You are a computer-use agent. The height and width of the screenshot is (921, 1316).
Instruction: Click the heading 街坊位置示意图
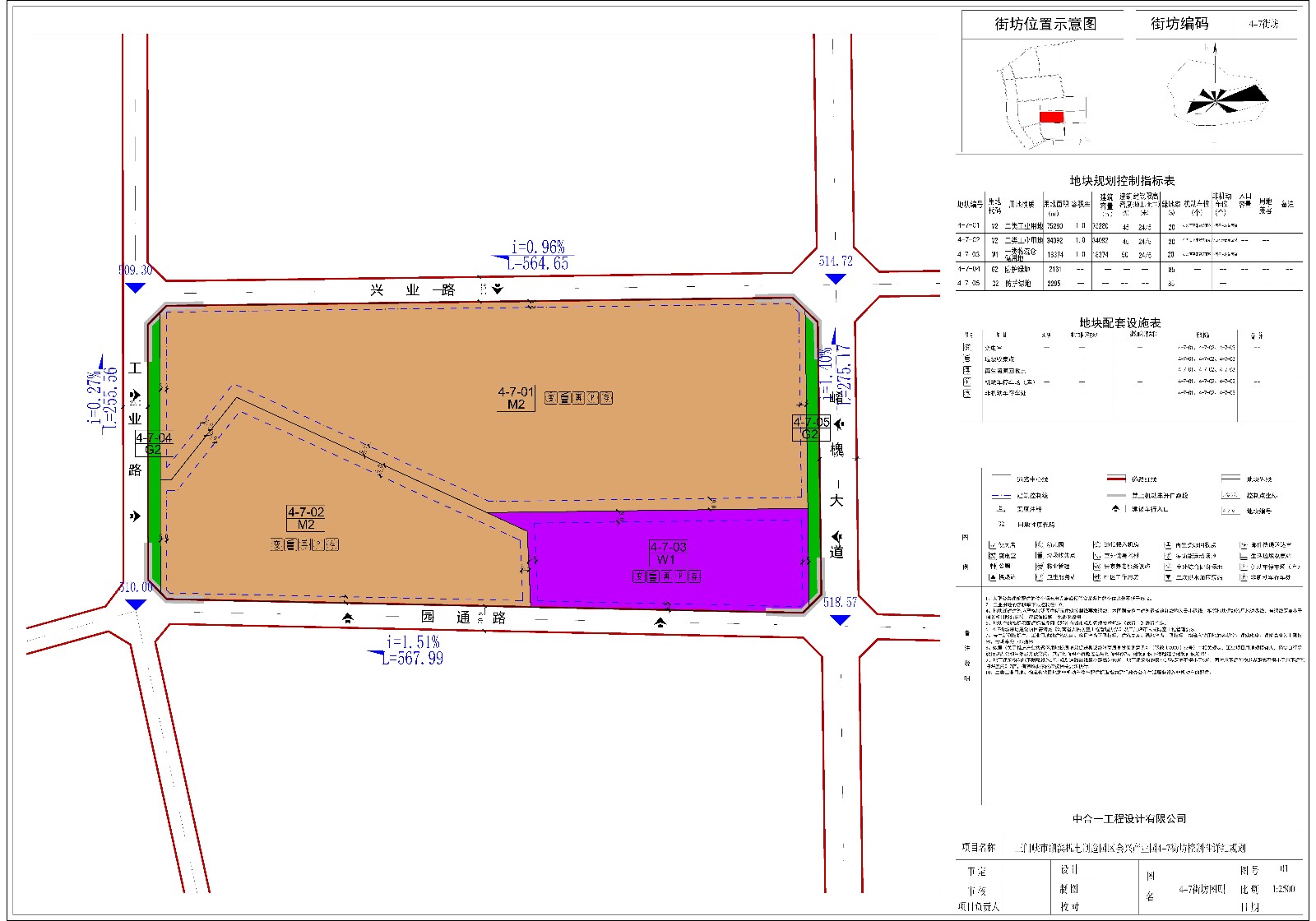1045,24
